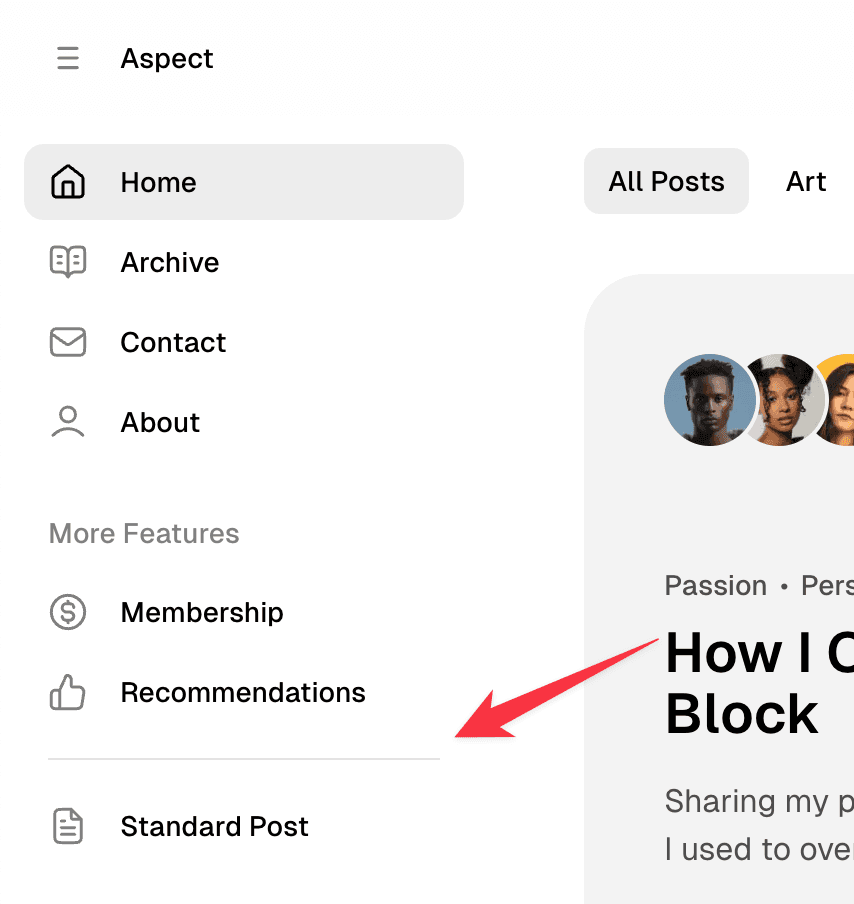Click the Aspect site title
854x904 pixels.
(166, 58)
